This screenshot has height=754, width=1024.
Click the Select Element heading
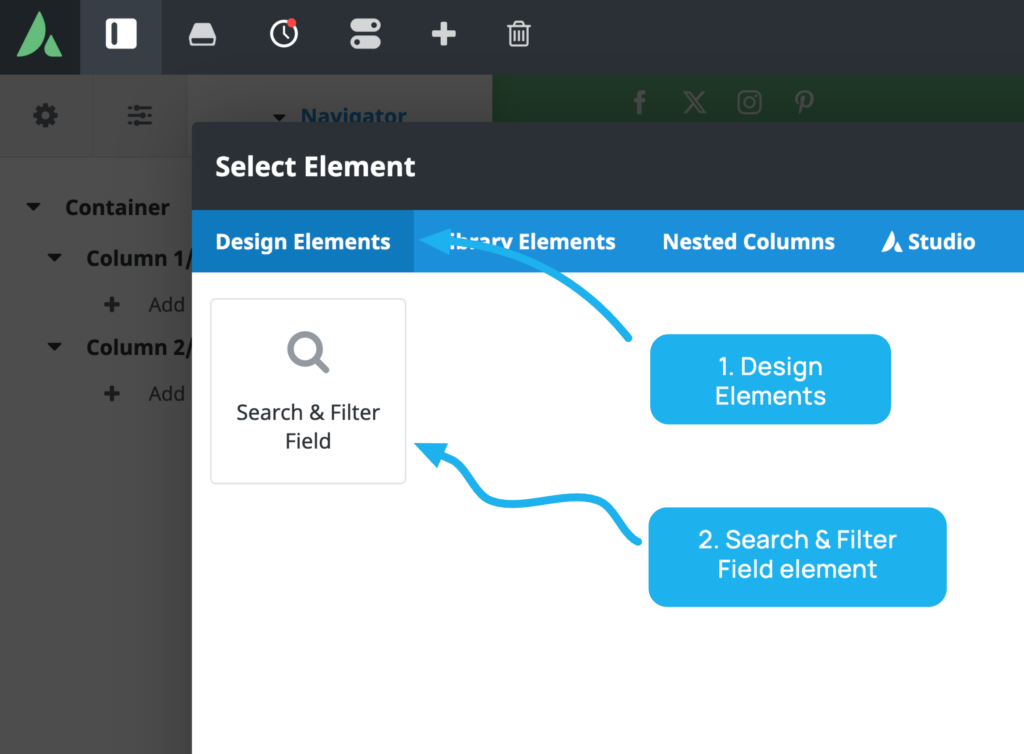(x=315, y=166)
